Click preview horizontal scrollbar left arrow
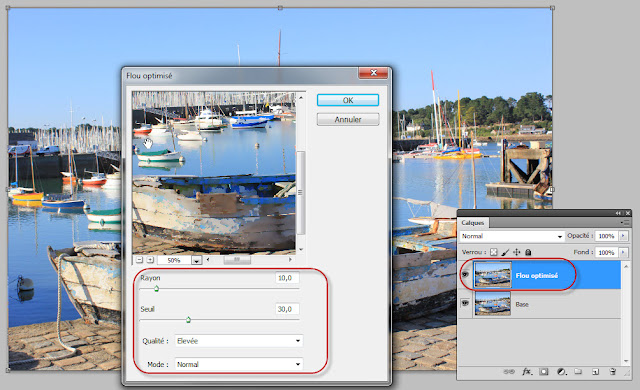Image resolution: width=640 pixels, height=390 pixels. click(208, 259)
